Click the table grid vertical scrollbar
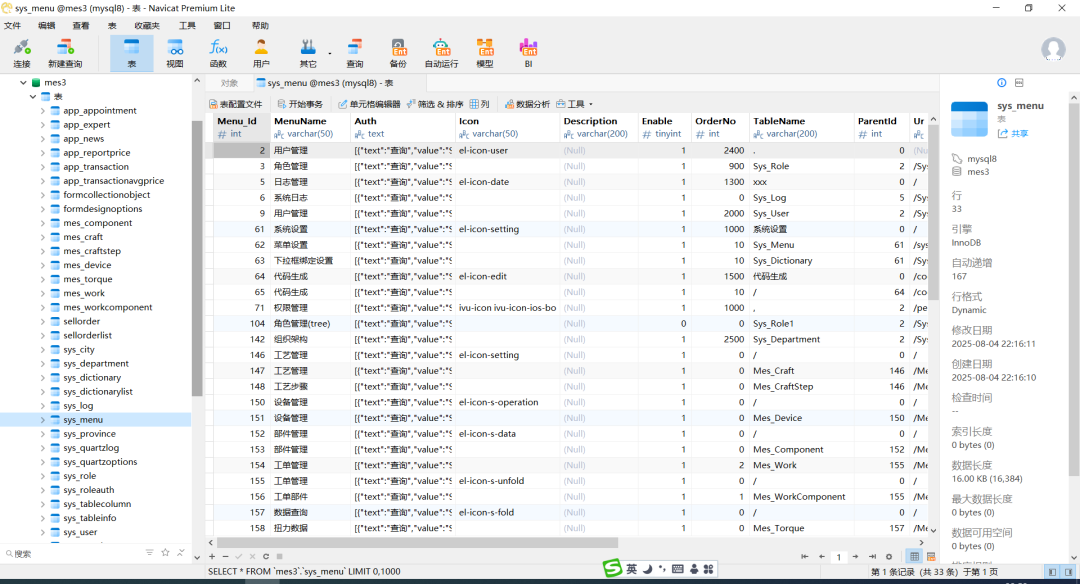1080x584 pixels. [932, 210]
